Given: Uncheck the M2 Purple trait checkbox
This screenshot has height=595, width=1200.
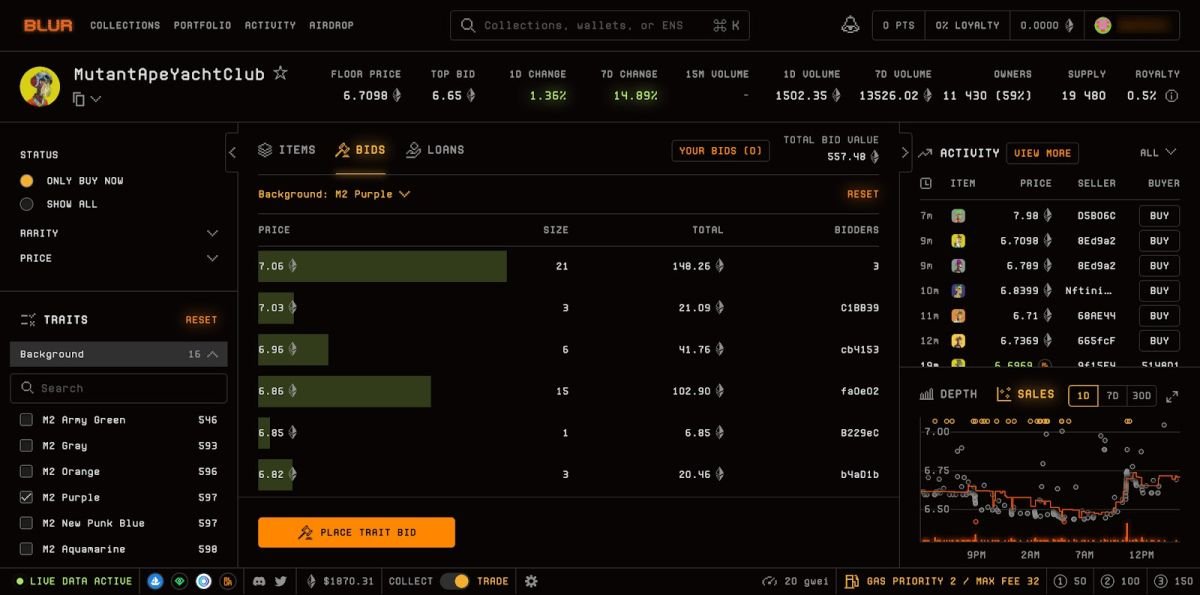Looking at the screenshot, I should point(27,497).
